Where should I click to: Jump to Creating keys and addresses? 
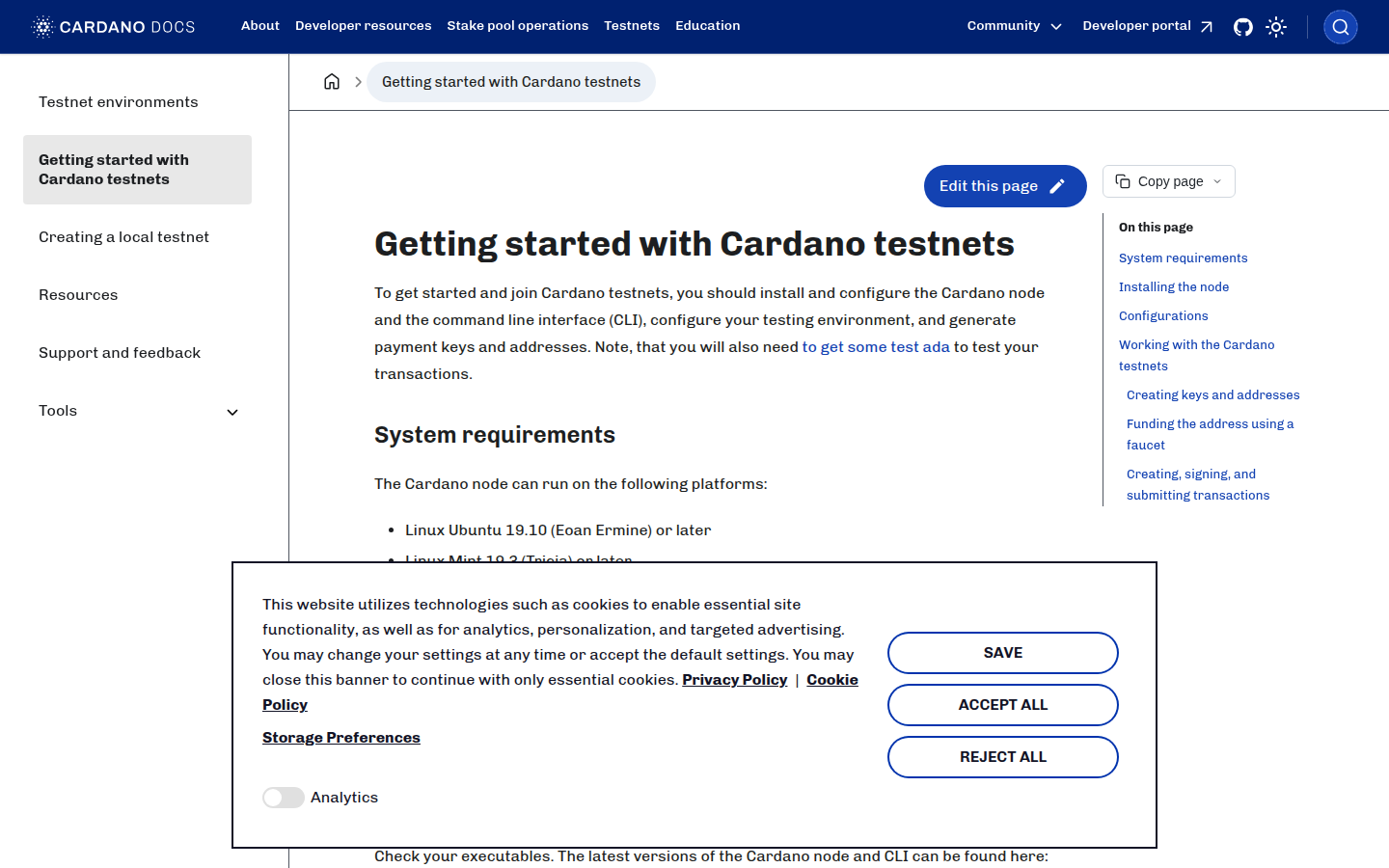pyautogui.click(x=1212, y=395)
